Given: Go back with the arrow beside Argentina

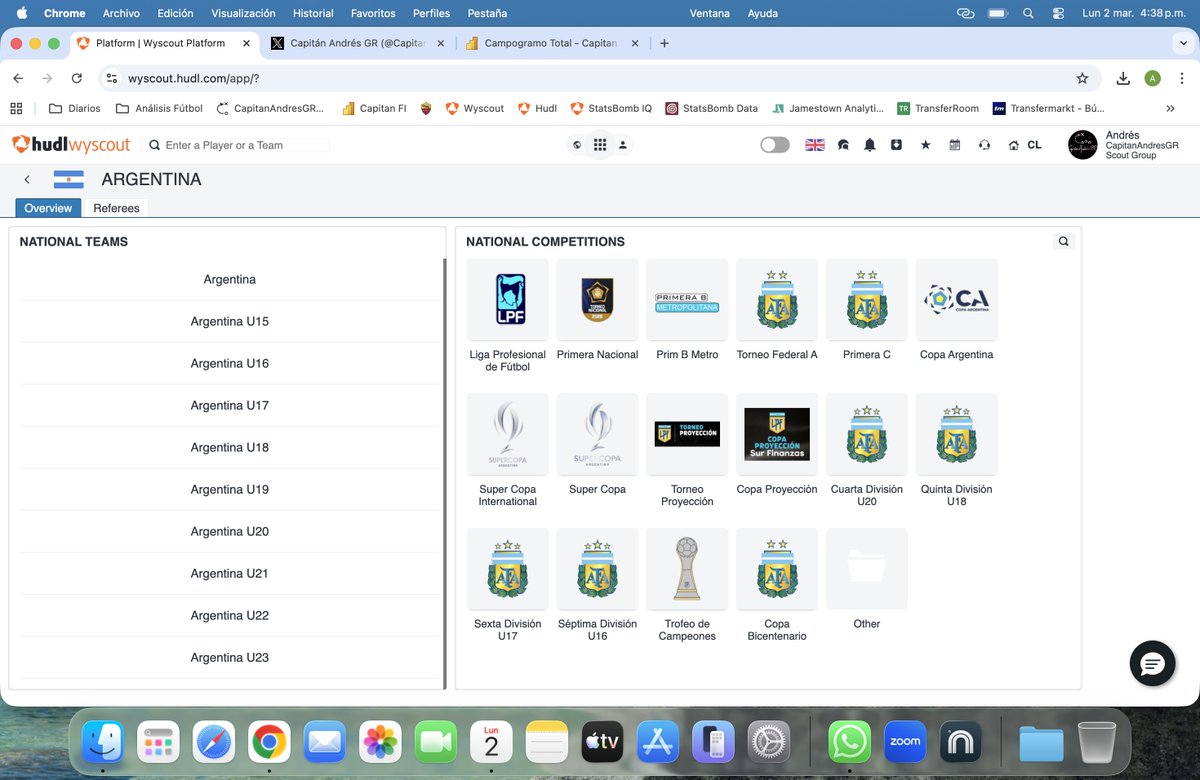Looking at the screenshot, I should click(27, 180).
